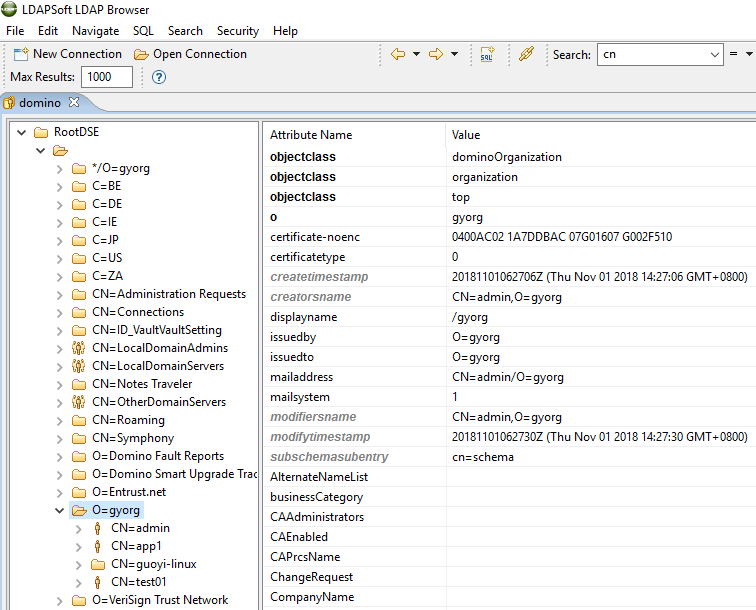
Task: Open the File menu
Action: coord(15,31)
